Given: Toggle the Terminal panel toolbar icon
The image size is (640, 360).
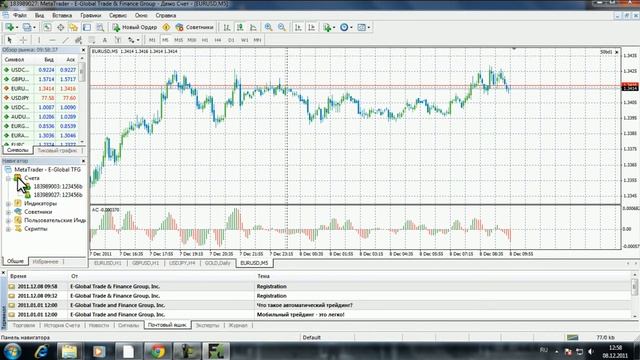Looking at the screenshot, I should (87, 27).
